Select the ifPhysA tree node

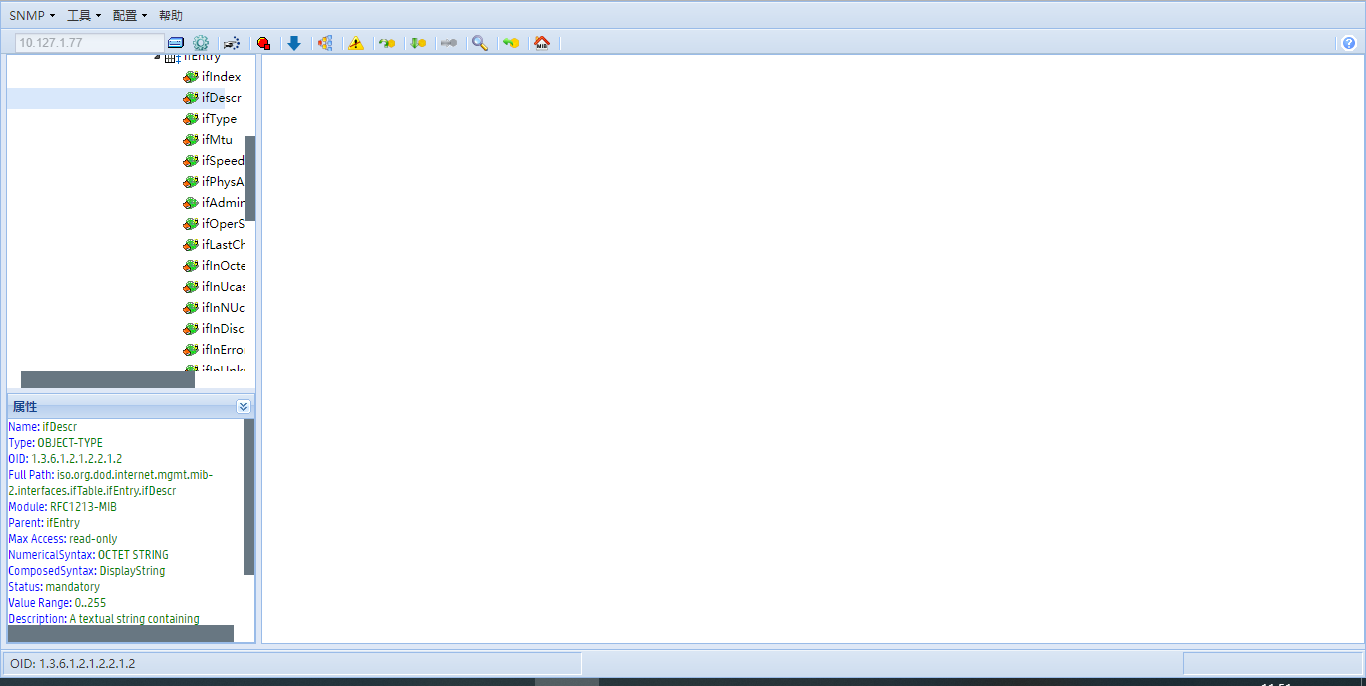click(x=222, y=182)
